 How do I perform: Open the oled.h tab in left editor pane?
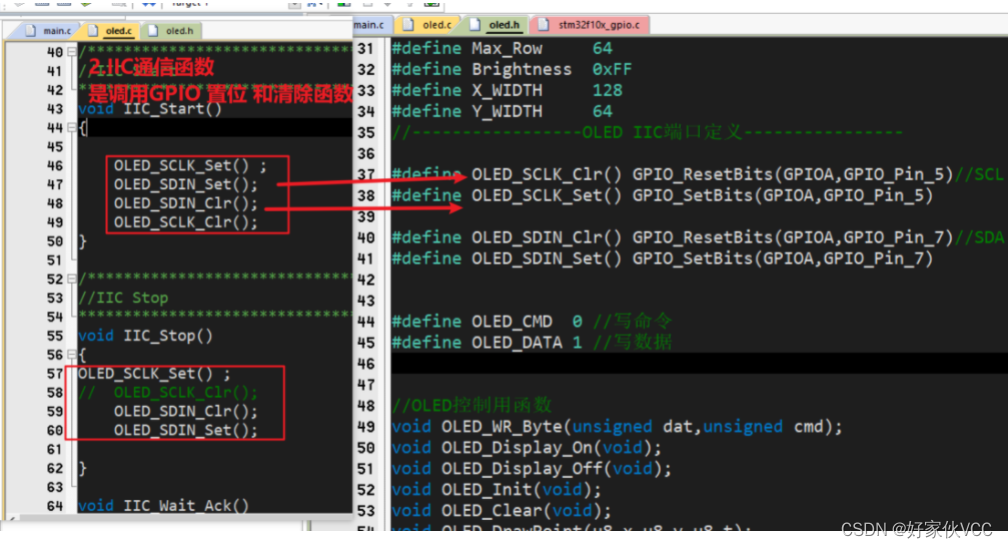tap(171, 30)
